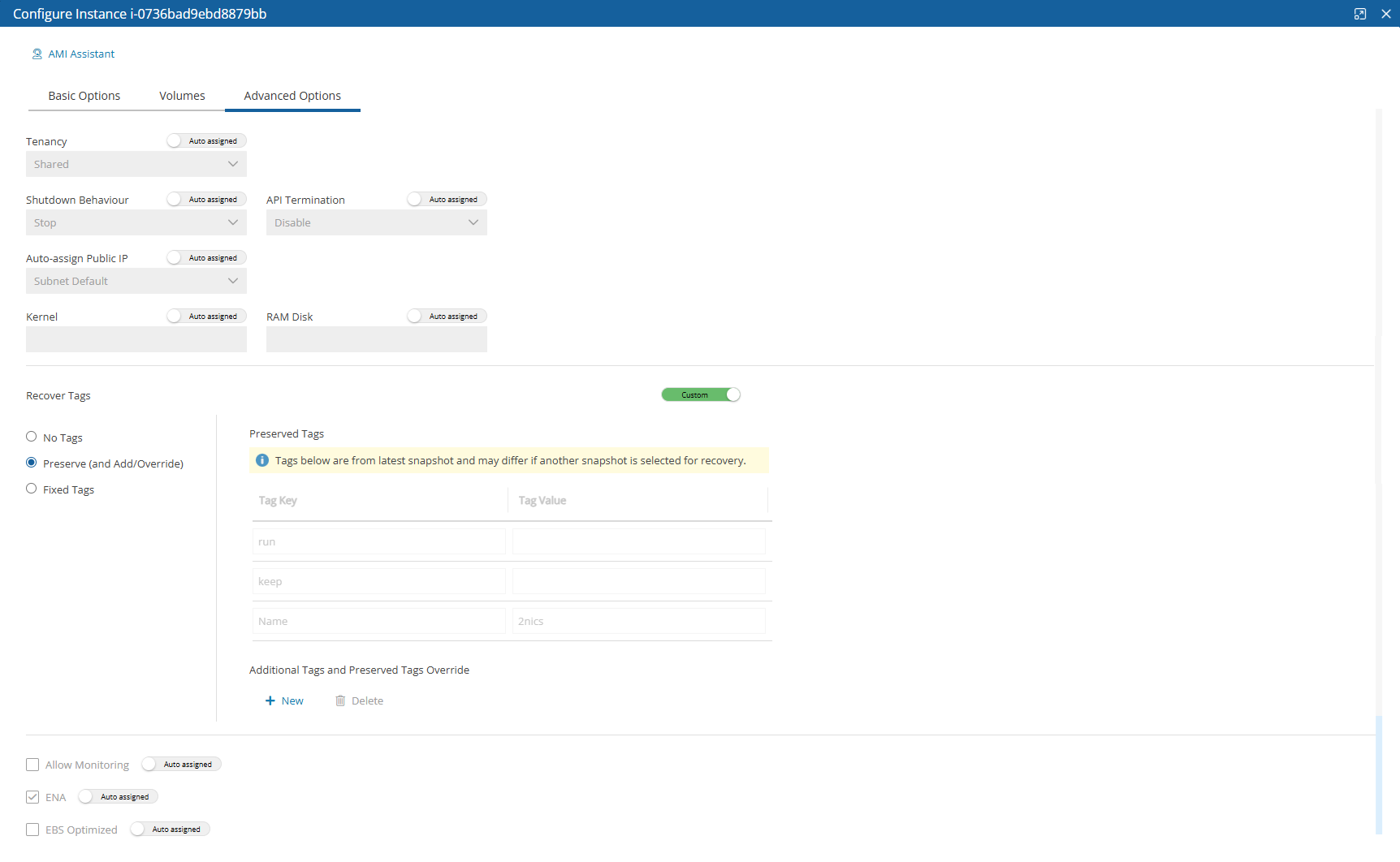The image size is (1400, 862).
Task: Maximize the Configure Instance dialog
Action: (x=1360, y=14)
